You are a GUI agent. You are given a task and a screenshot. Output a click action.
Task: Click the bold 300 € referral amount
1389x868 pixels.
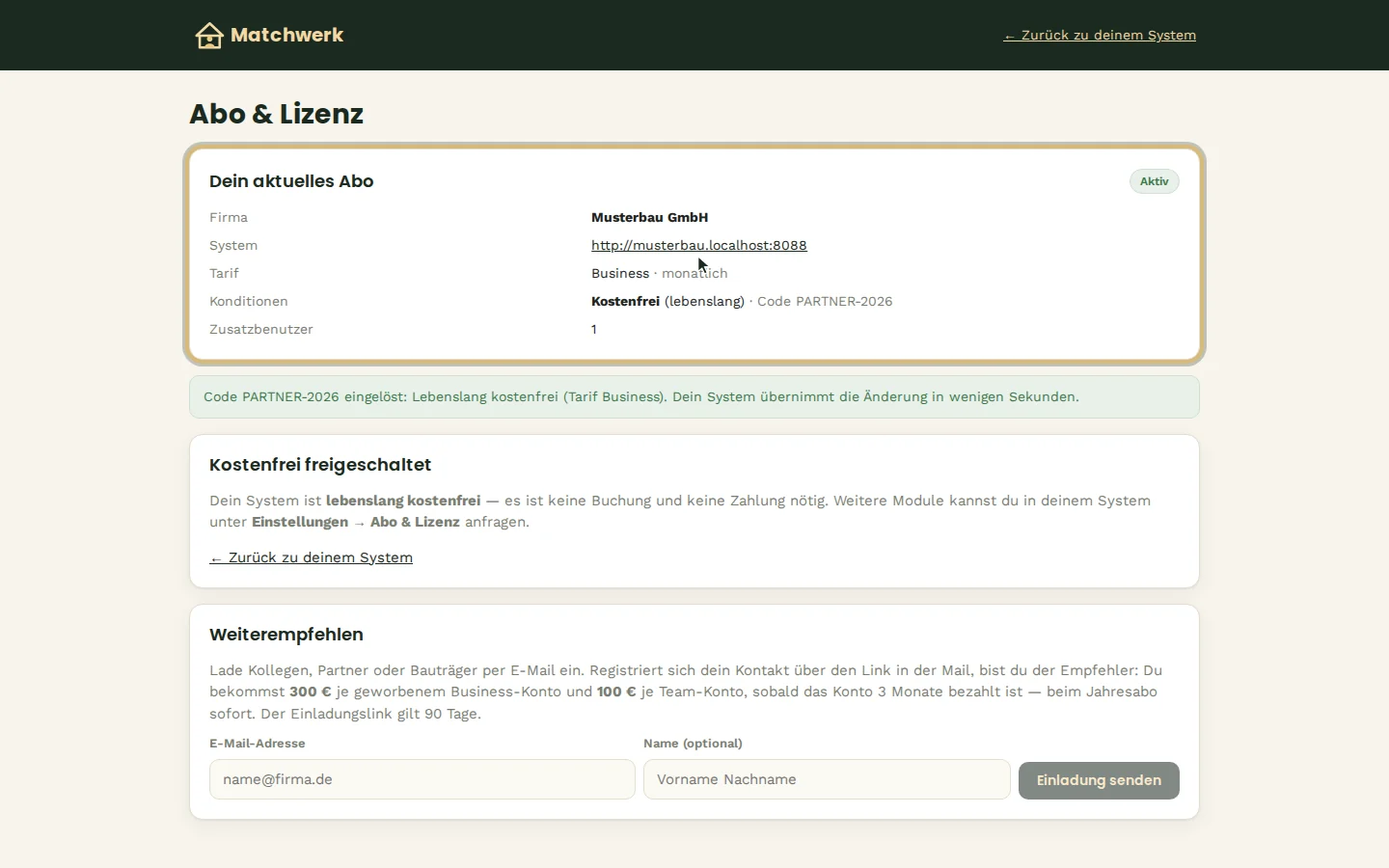[311, 692]
